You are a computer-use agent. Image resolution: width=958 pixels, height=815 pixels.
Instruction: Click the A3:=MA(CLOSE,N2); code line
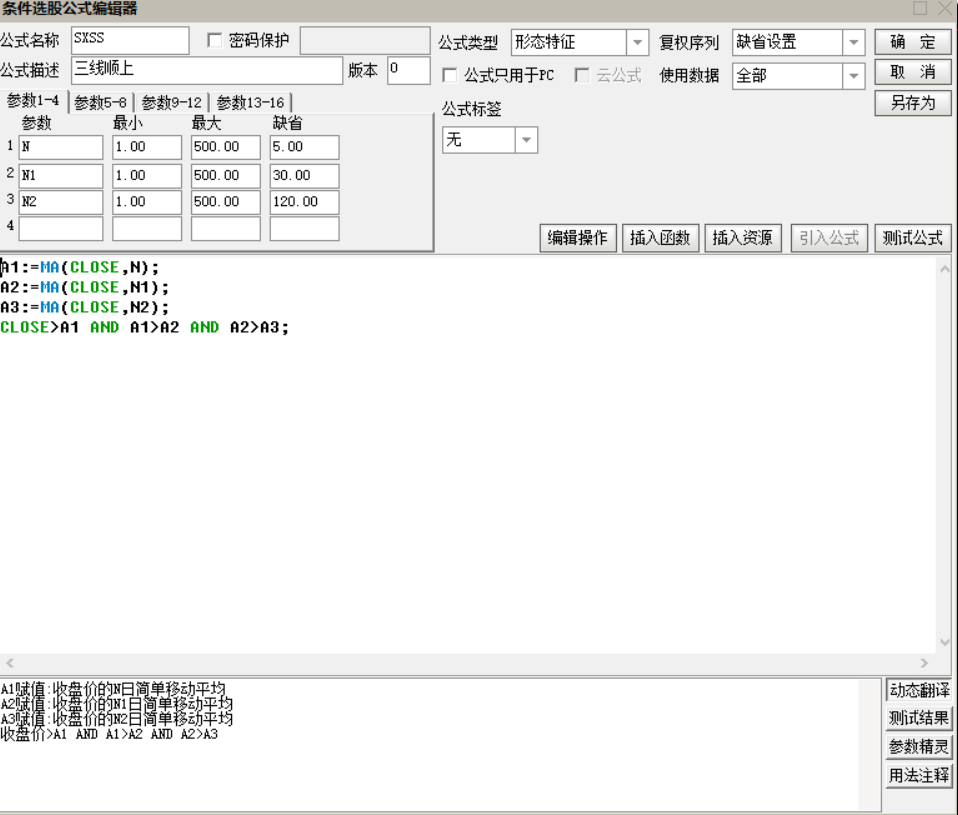(x=84, y=307)
